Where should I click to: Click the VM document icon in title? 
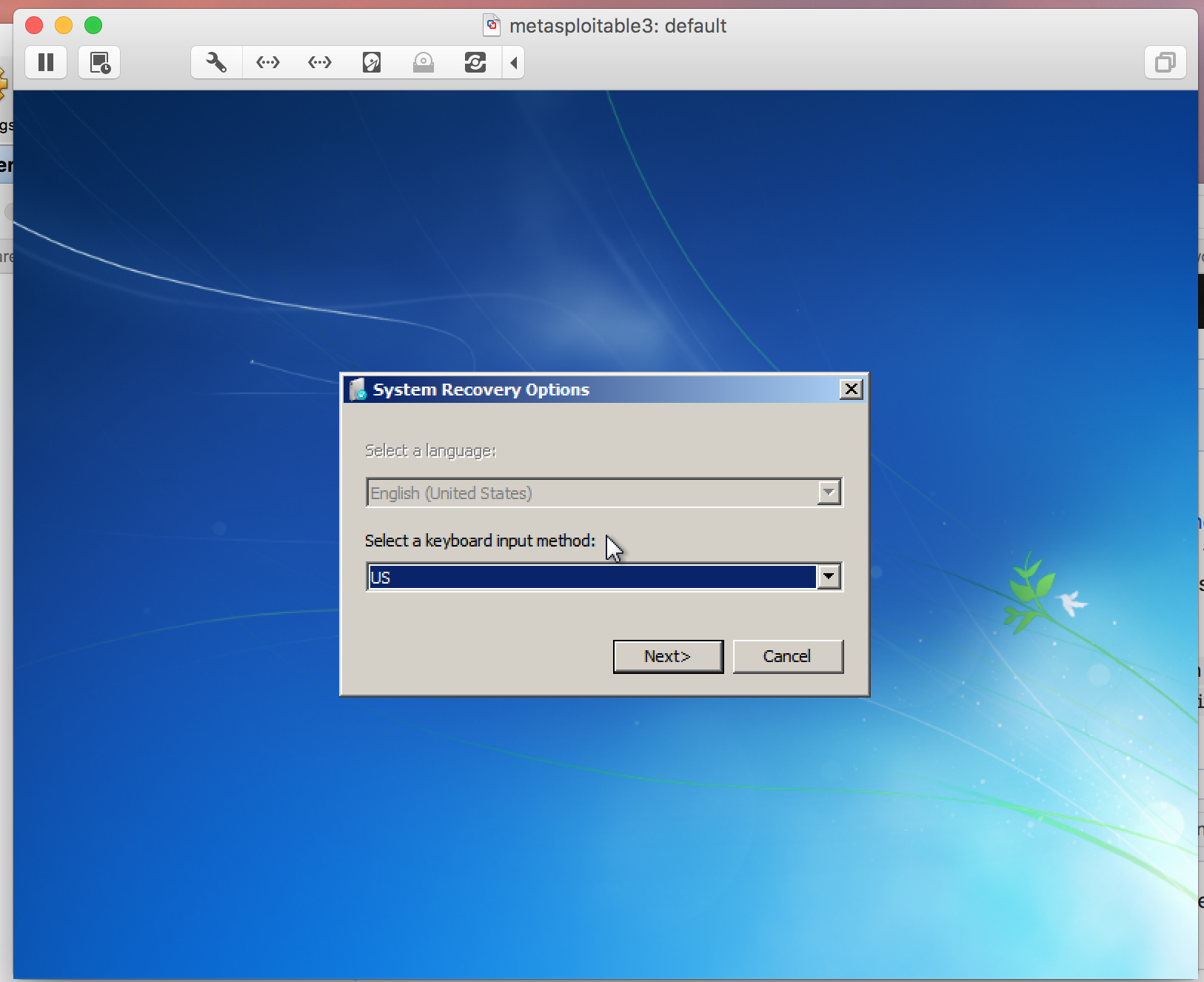coord(492,25)
